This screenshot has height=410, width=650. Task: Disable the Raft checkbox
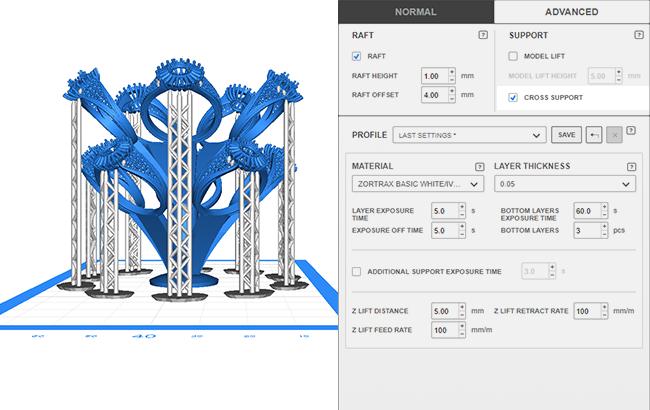coord(358,57)
